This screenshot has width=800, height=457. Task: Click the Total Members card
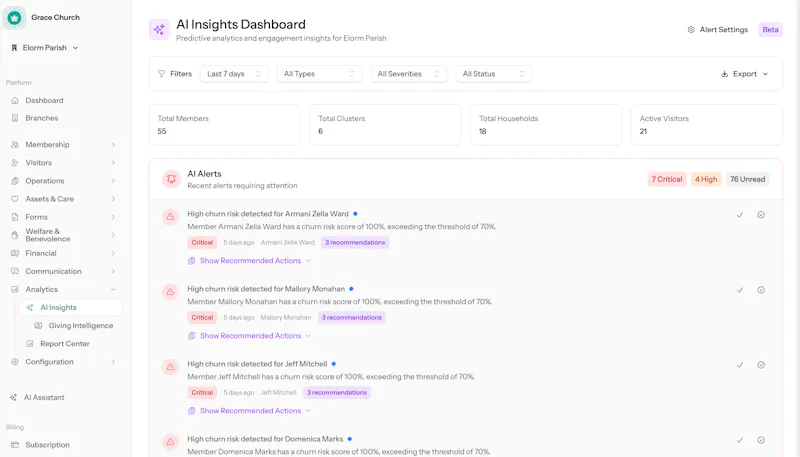pyautogui.click(x=224, y=125)
